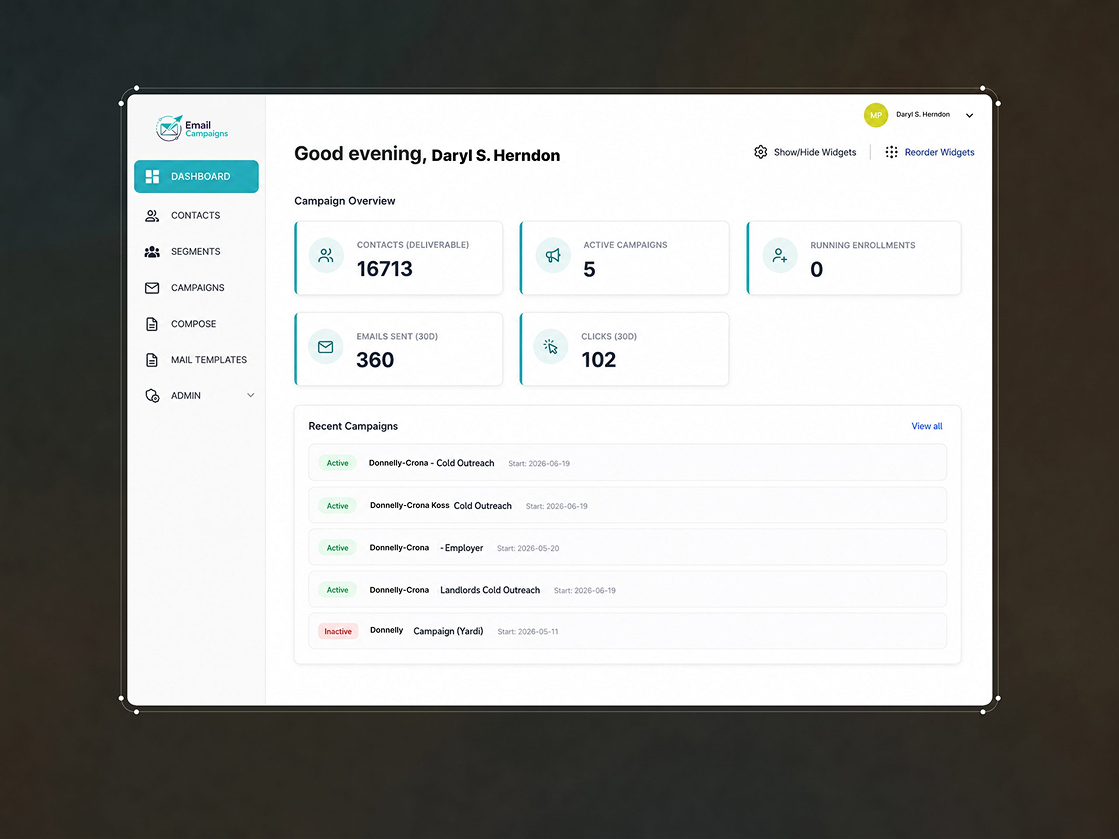1119x839 pixels.
Task: Click the Compose document icon
Action: (152, 324)
